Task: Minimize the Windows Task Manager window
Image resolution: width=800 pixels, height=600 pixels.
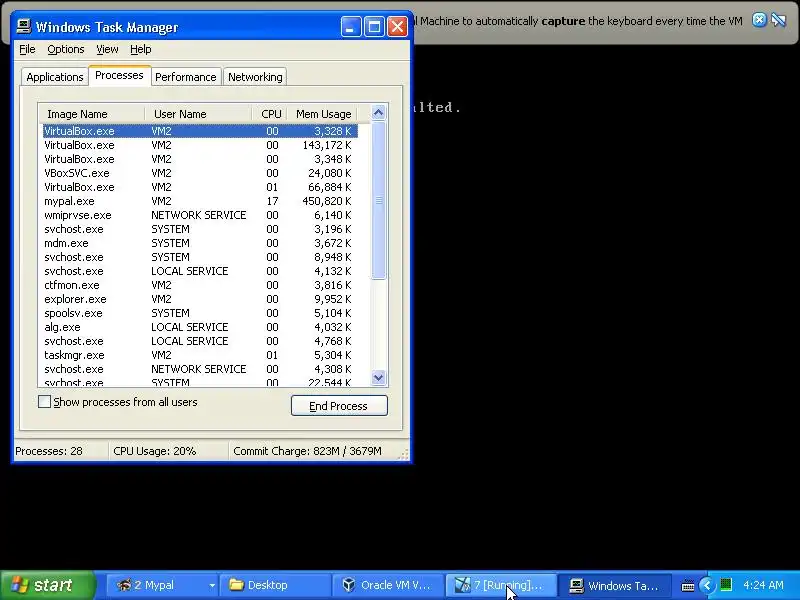Action: coord(351,27)
